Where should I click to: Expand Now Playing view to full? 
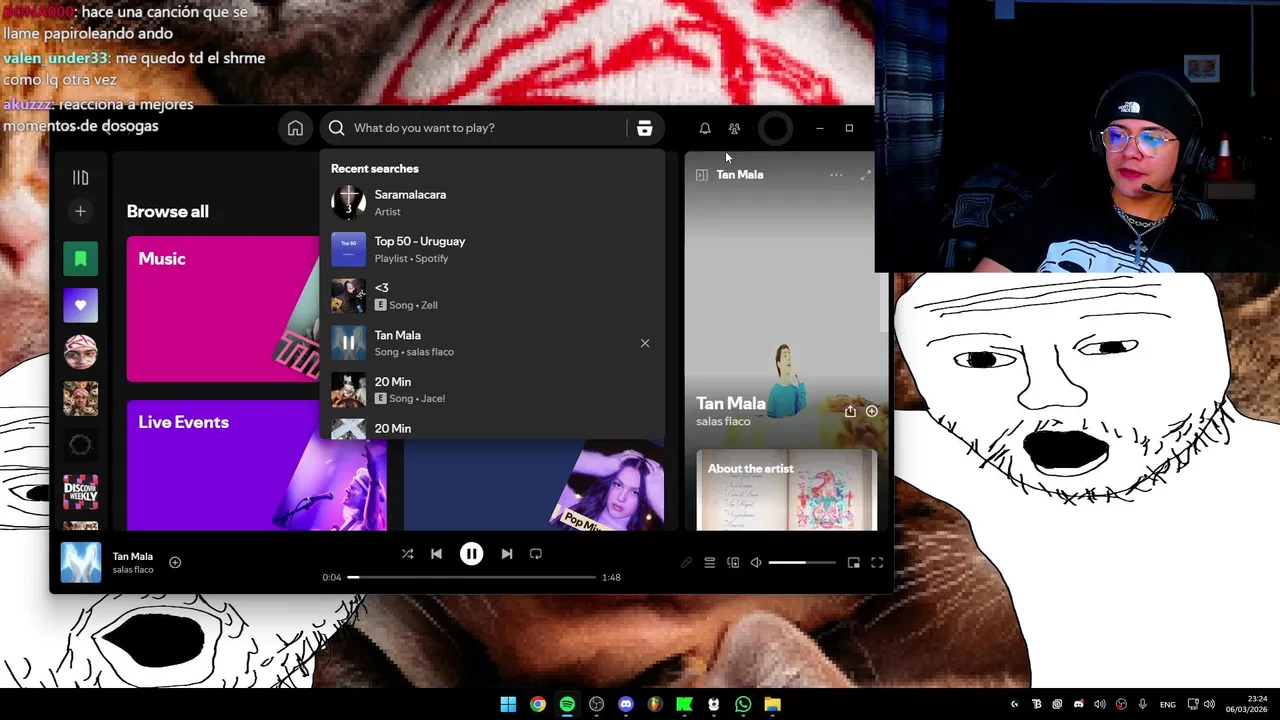pos(866,175)
